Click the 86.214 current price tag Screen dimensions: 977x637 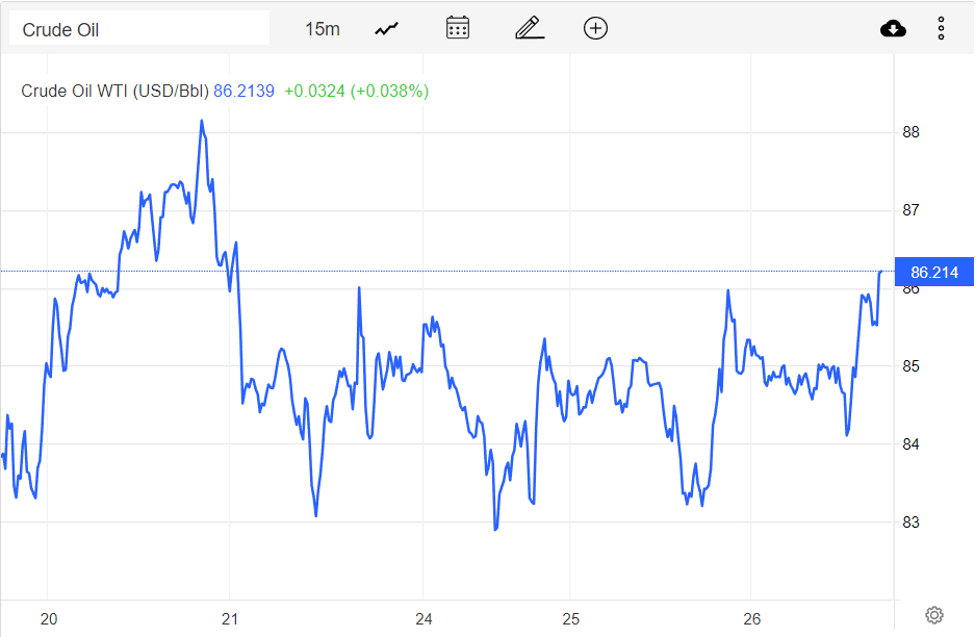[x=934, y=272]
